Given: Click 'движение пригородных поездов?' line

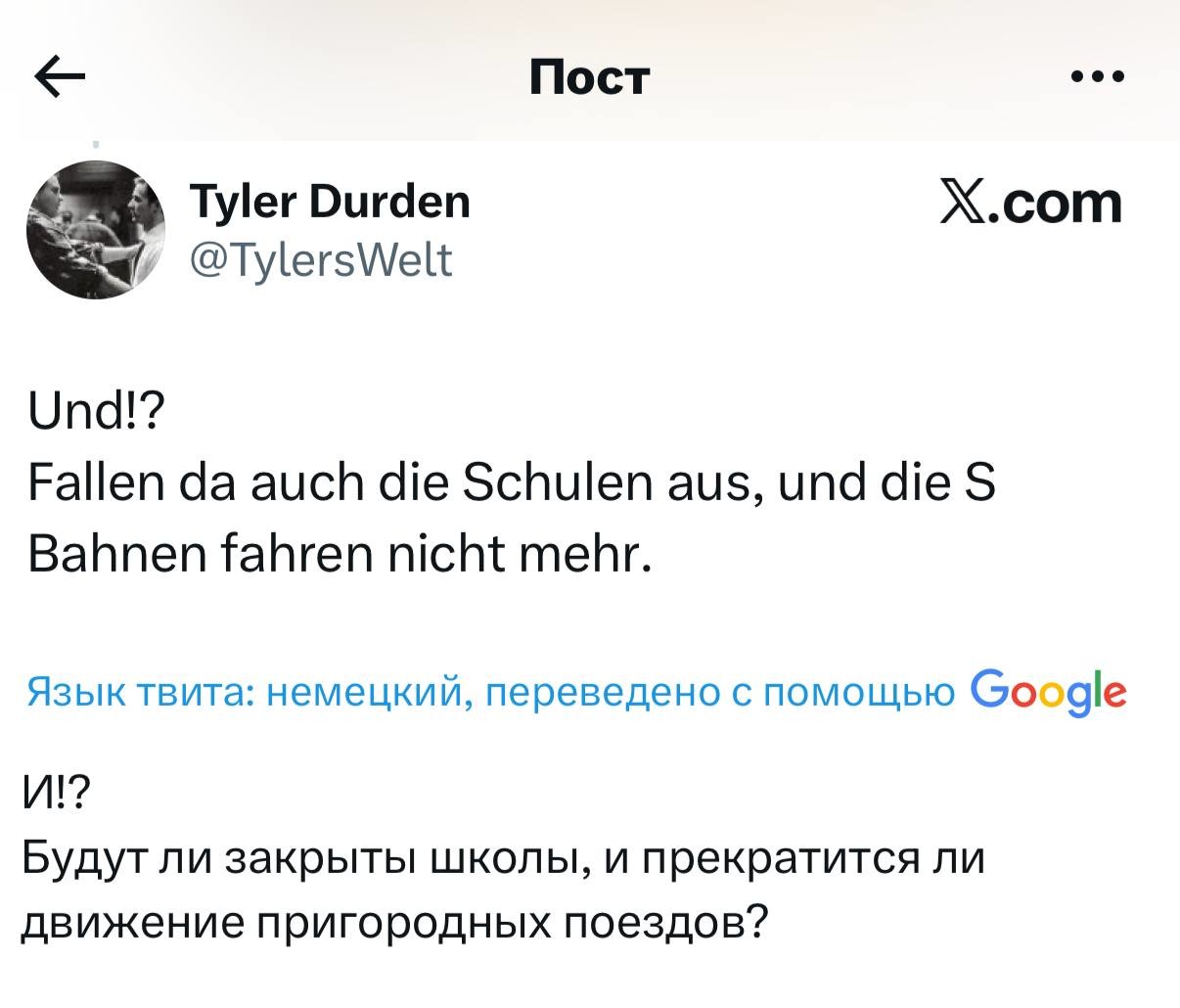Looking at the screenshot, I should 393,921.
